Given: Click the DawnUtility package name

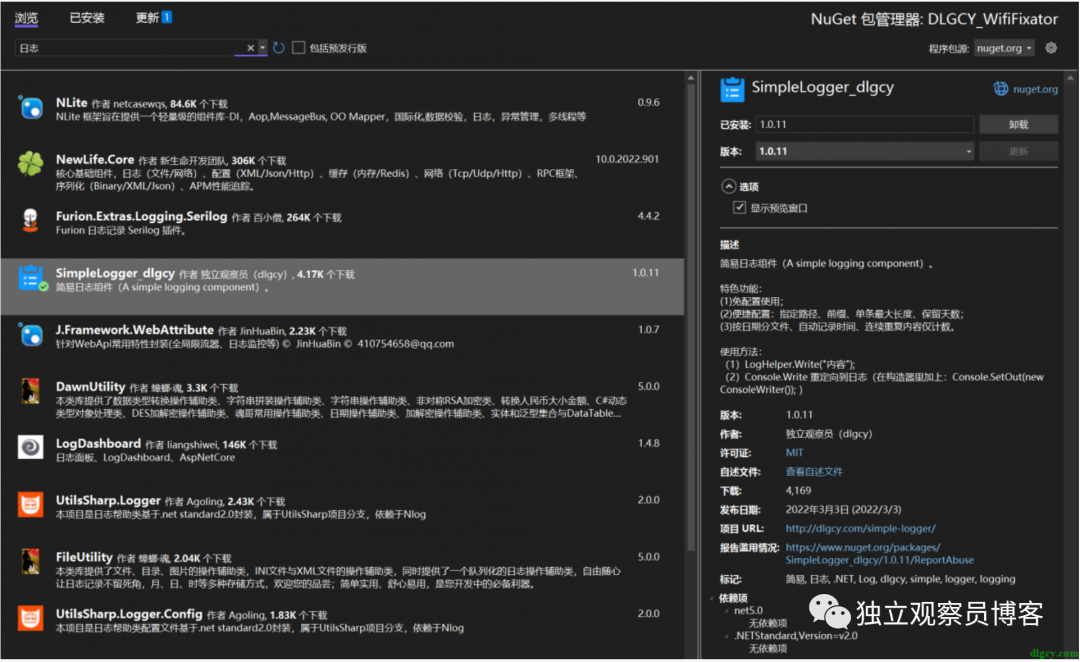Looking at the screenshot, I should pos(90,387).
